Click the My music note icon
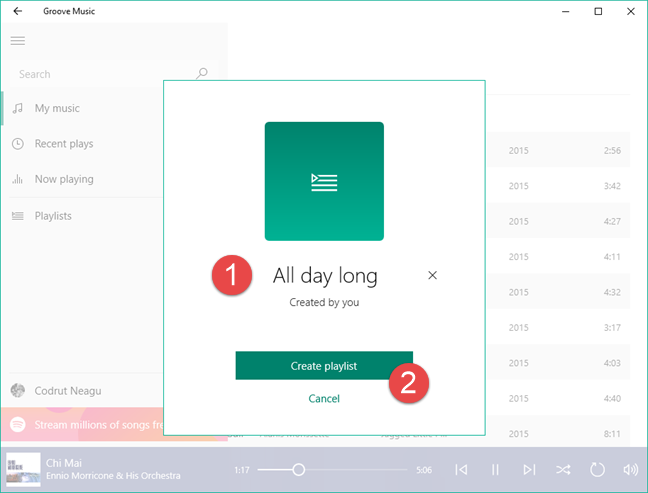This screenshot has width=648, height=493. coord(17,108)
